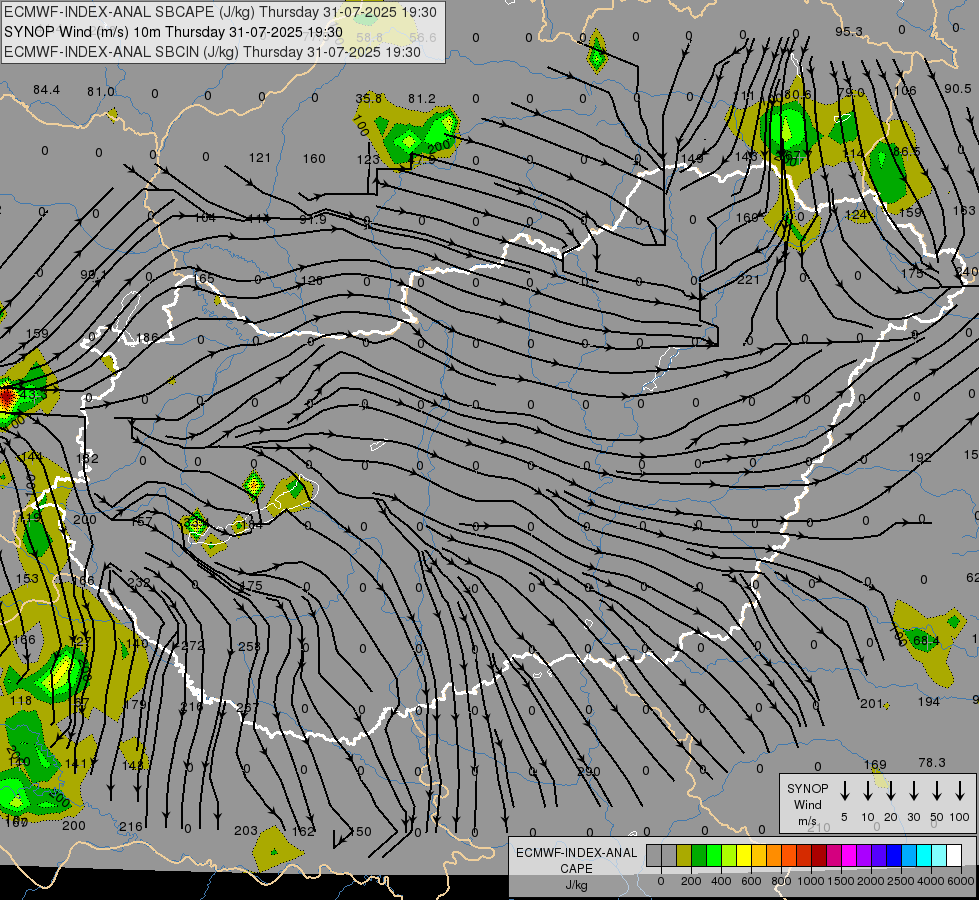
Task: Click the 240 value on the map
Action: [x=967, y=272]
